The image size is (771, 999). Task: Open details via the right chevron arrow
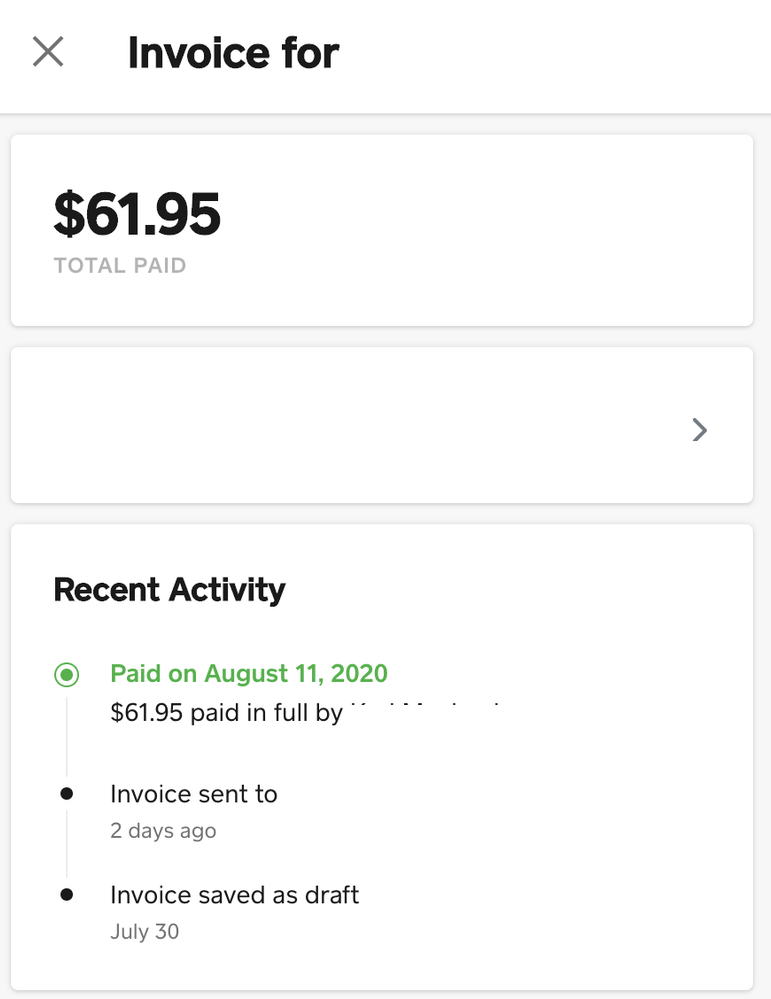[x=700, y=430]
